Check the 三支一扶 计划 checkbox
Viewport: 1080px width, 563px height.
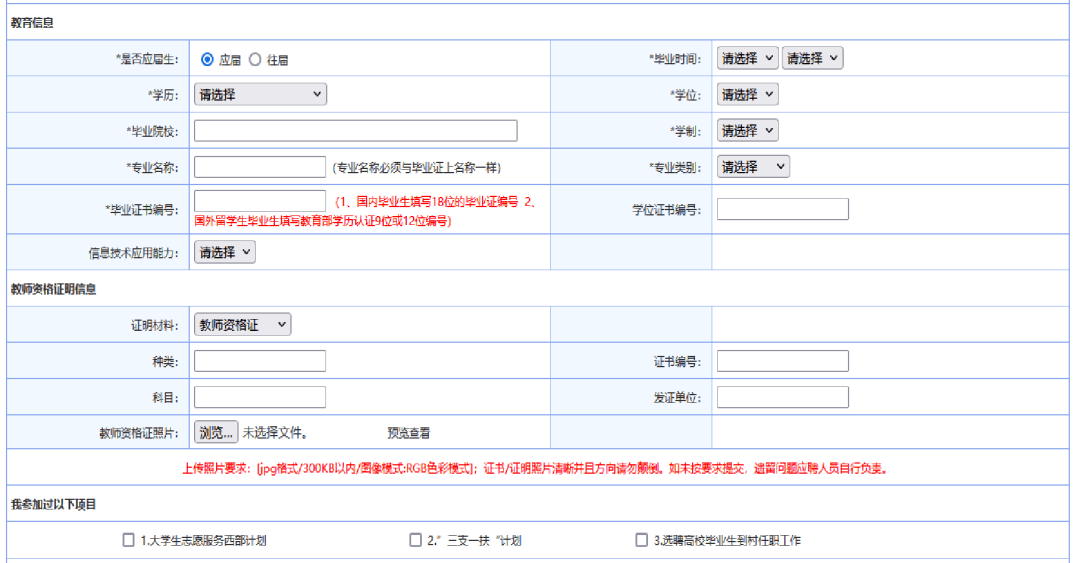(415, 540)
